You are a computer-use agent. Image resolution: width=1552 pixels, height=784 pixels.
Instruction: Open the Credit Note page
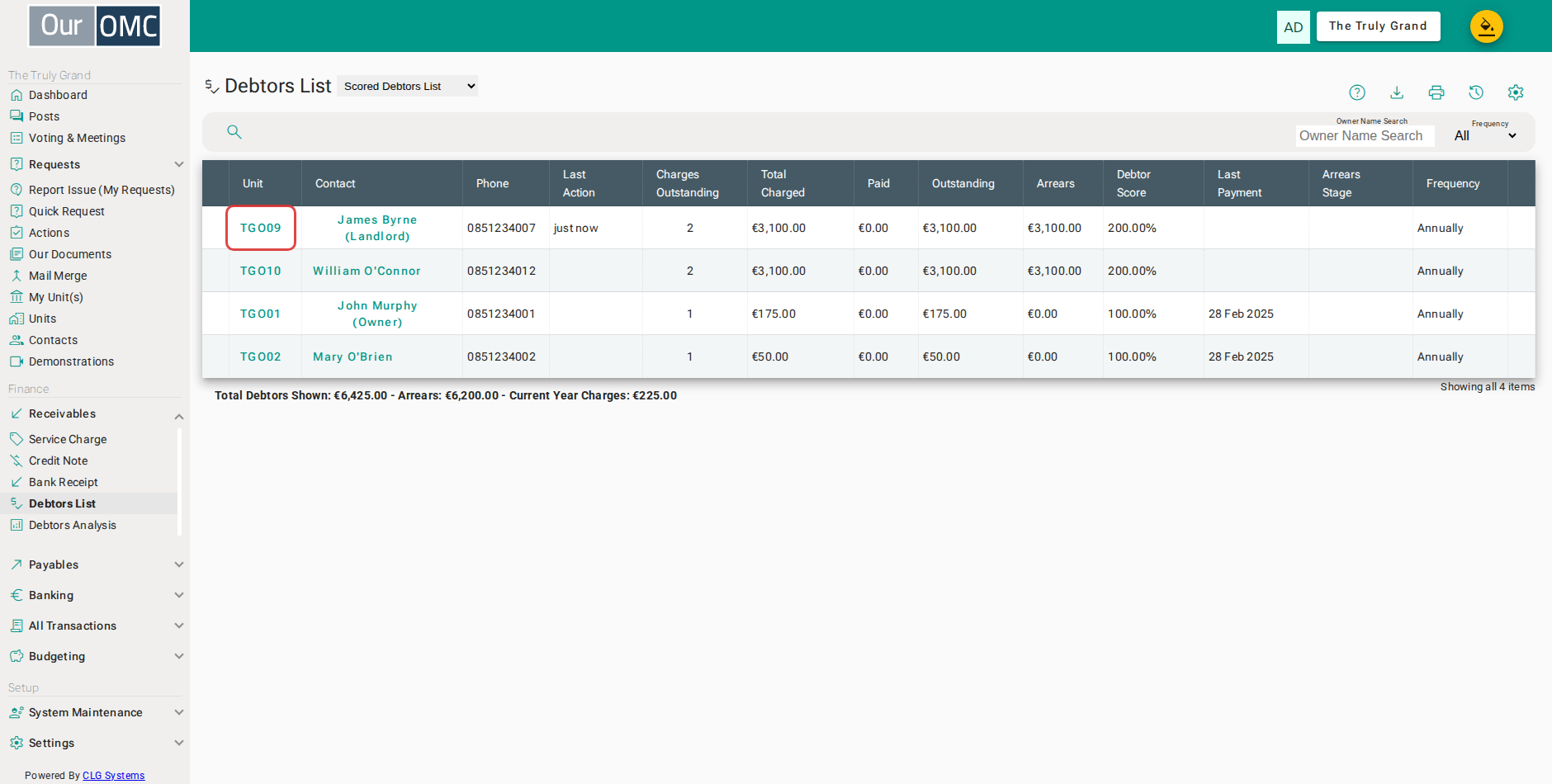point(58,460)
